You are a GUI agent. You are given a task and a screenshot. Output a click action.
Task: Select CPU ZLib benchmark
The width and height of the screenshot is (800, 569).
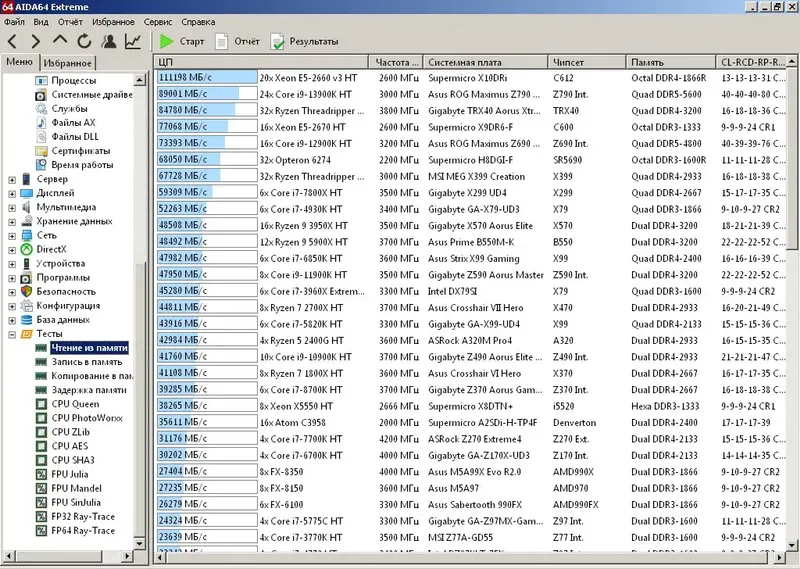pyautogui.click(x=70, y=432)
